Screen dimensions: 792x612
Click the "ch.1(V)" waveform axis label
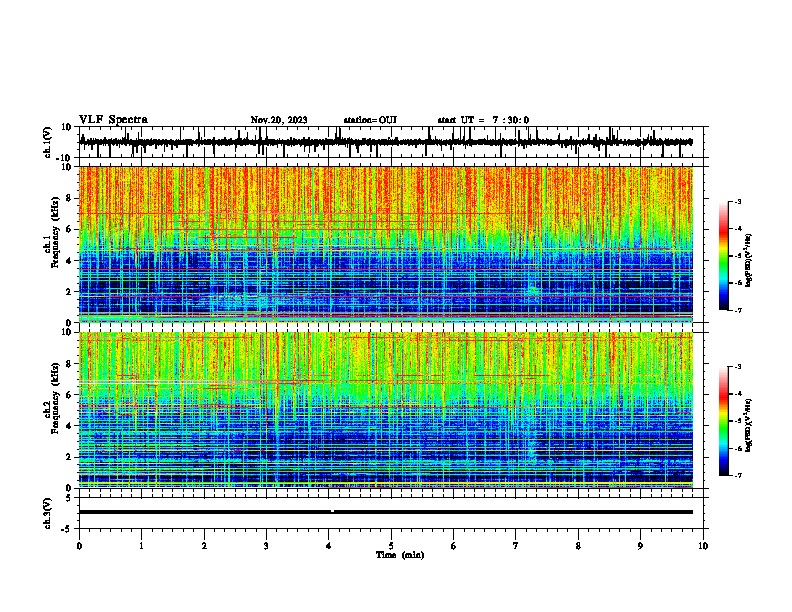[48, 142]
